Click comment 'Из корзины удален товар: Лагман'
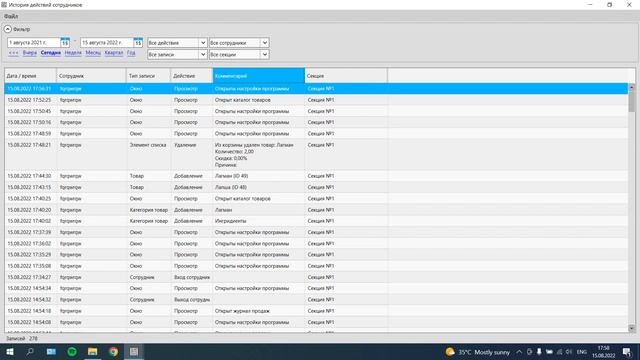 point(254,145)
